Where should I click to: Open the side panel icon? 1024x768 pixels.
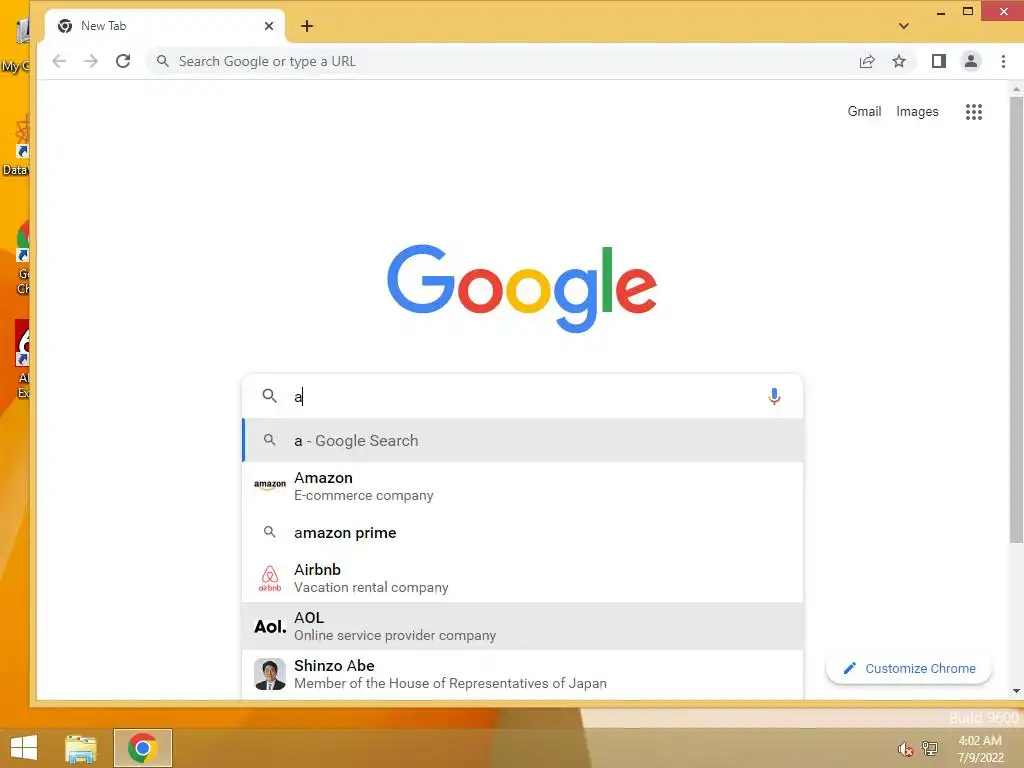click(x=938, y=61)
